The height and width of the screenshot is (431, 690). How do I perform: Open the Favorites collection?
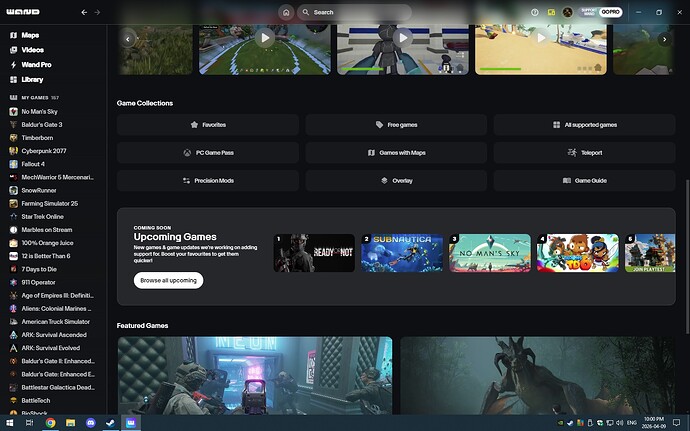208,125
